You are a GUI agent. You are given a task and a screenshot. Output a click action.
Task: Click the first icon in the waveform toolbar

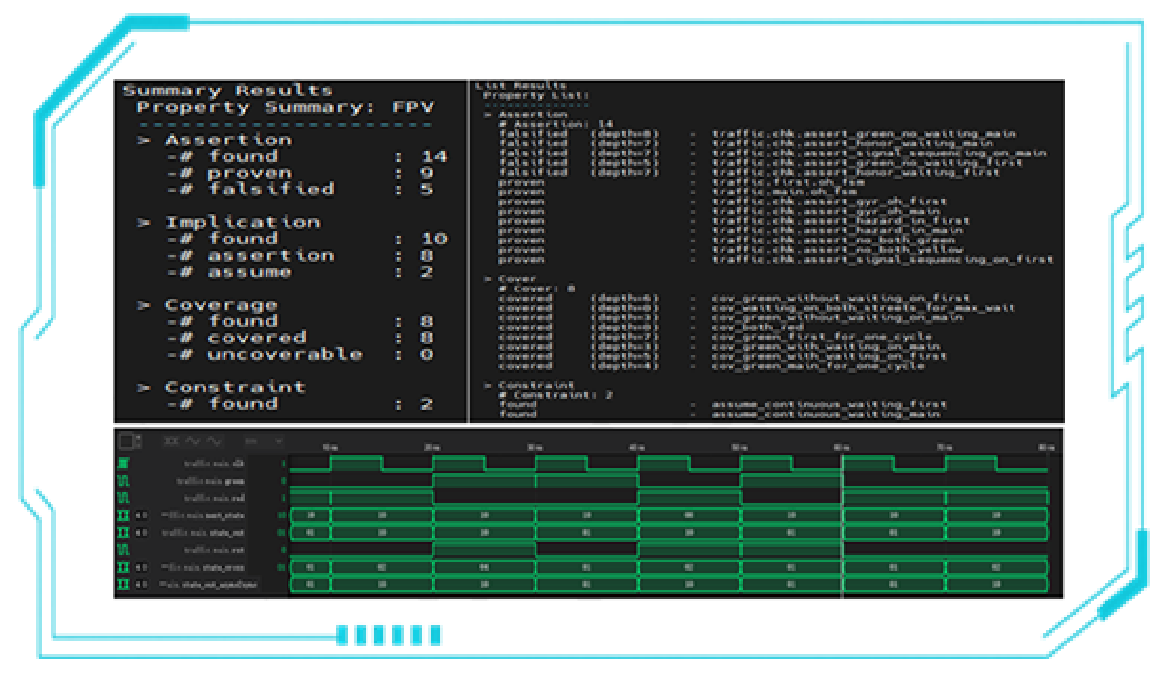click(x=171, y=441)
